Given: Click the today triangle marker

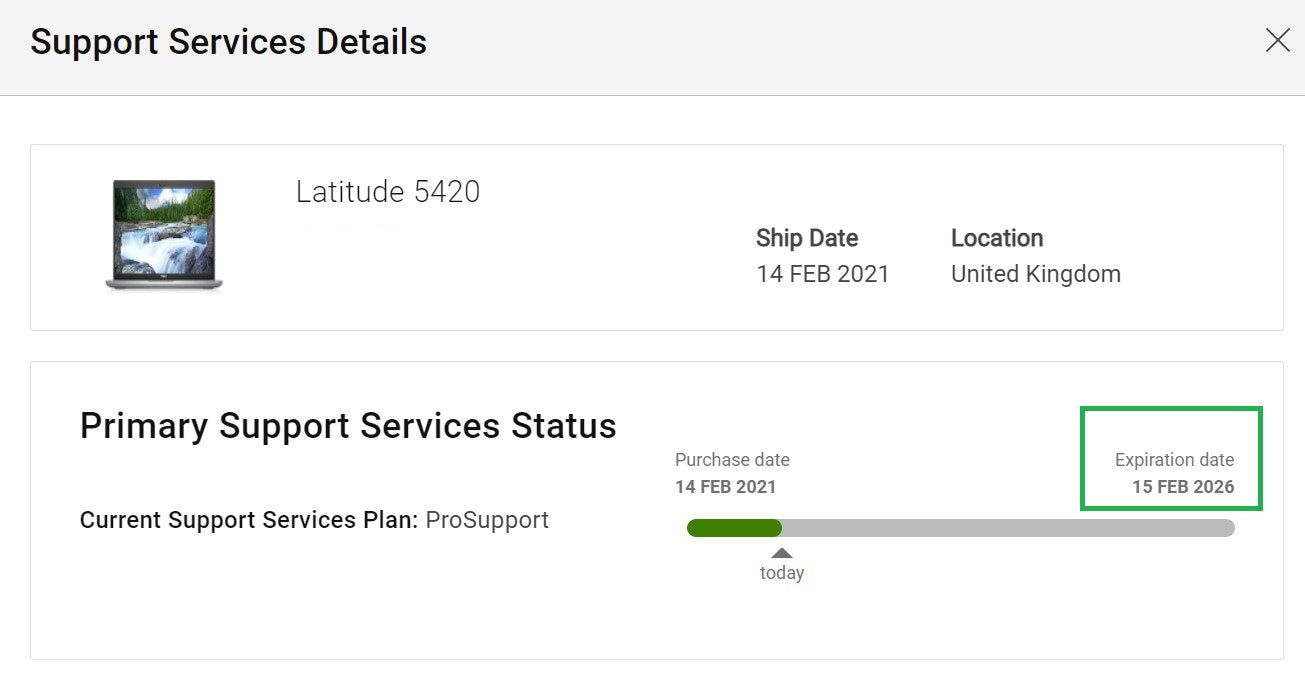Looking at the screenshot, I should pyautogui.click(x=782, y=552).
